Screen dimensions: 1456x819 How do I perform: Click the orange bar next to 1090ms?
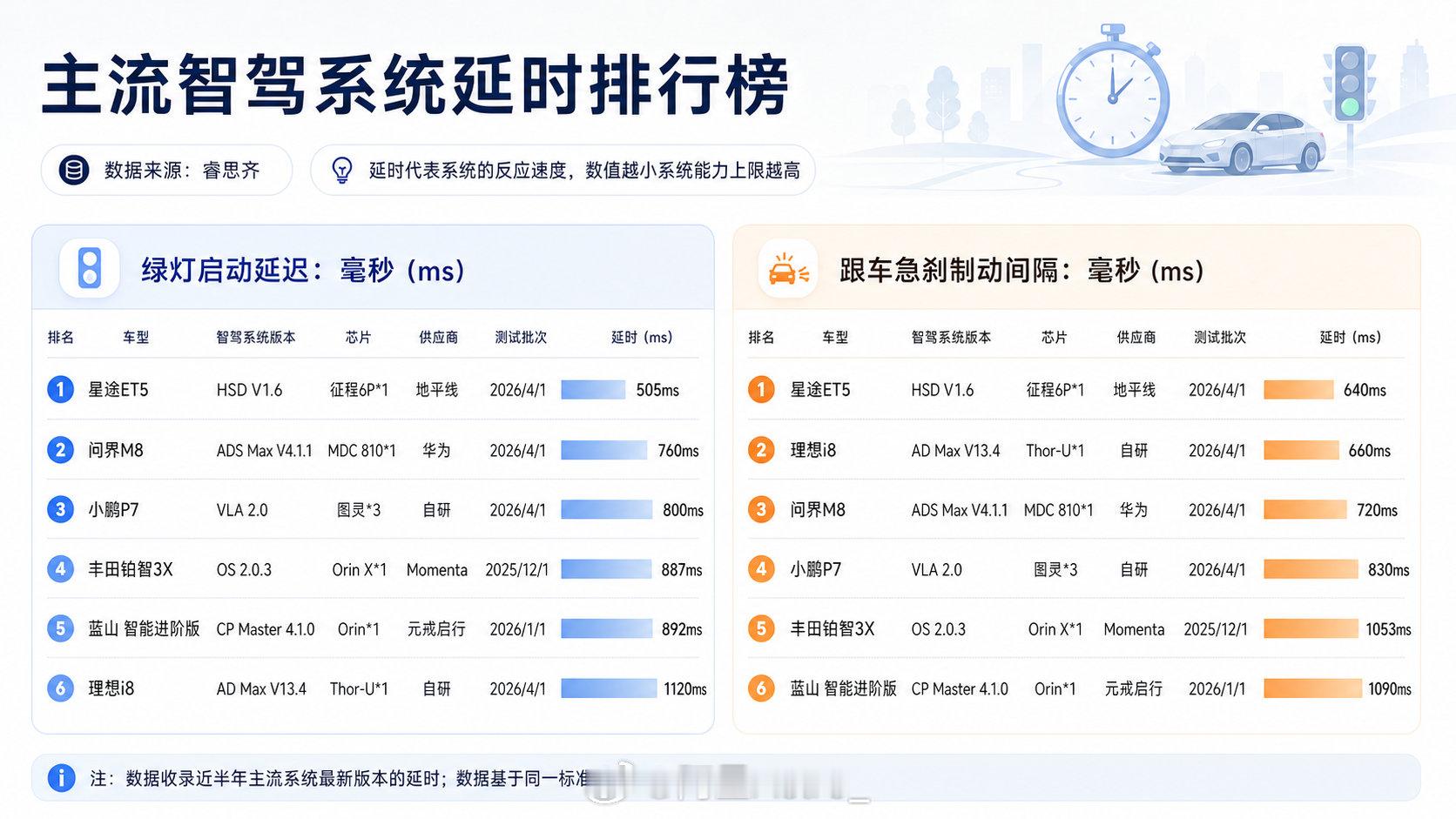click(x=1312, y=688)
